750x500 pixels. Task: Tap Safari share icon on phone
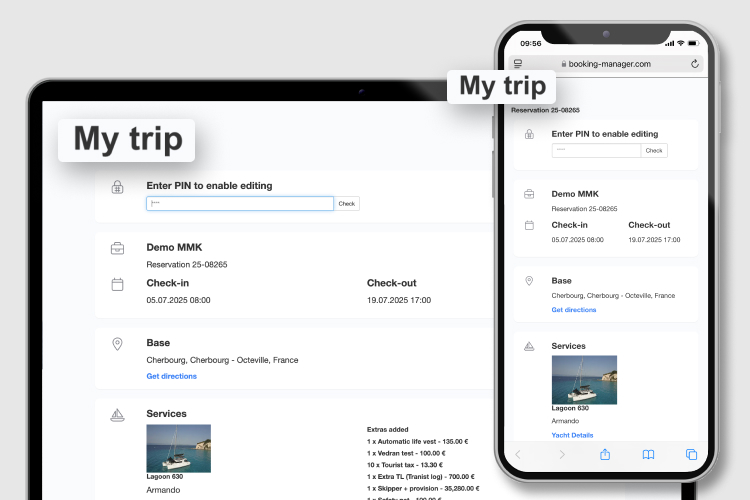605,454
